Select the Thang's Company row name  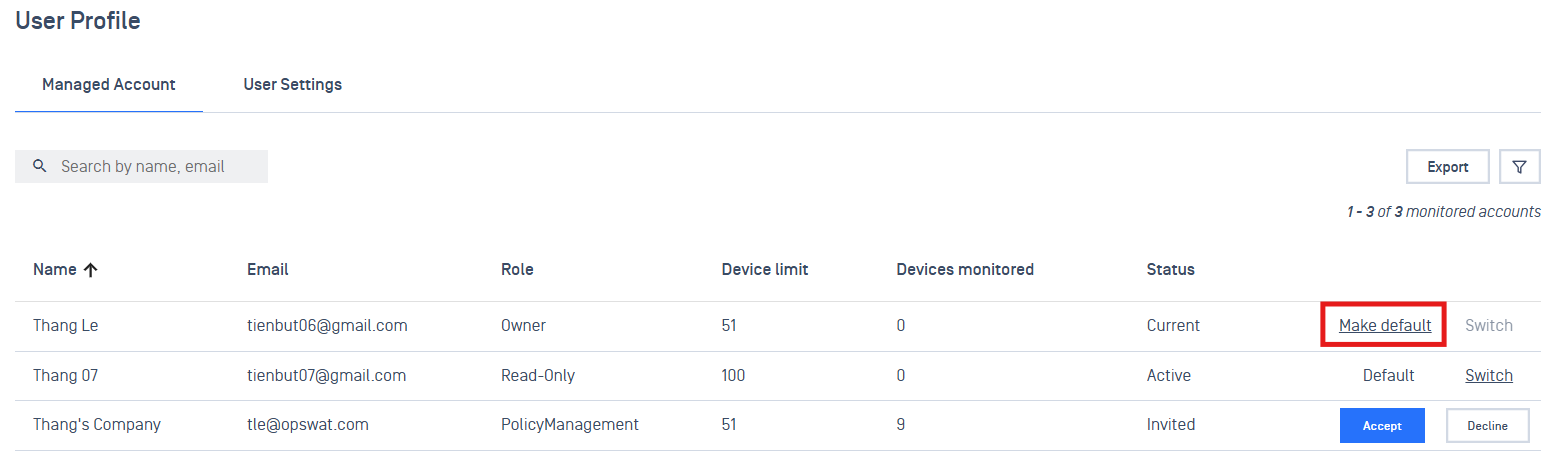click(x=96, y=425)
